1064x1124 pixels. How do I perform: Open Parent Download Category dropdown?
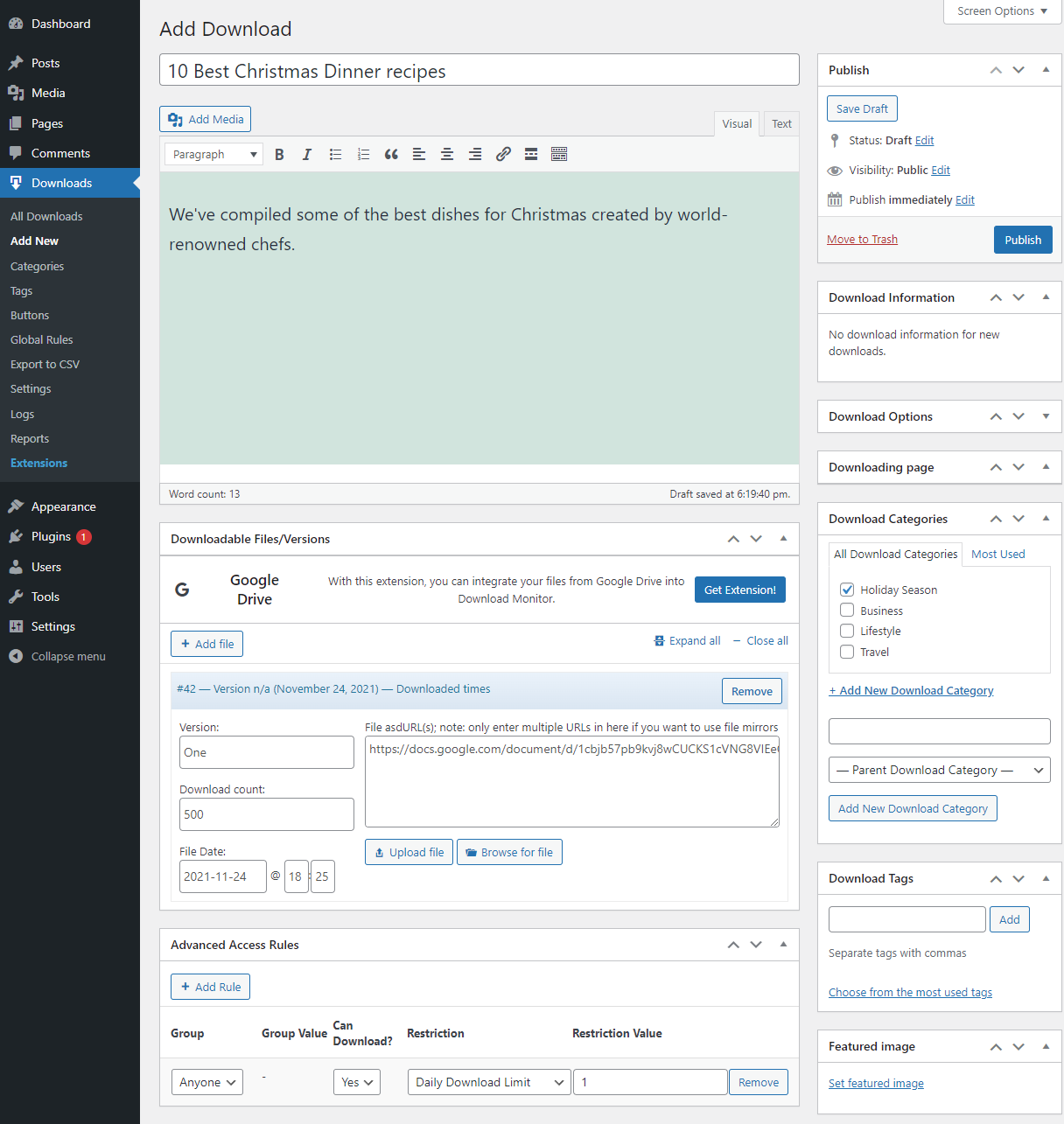pos(939,770)
